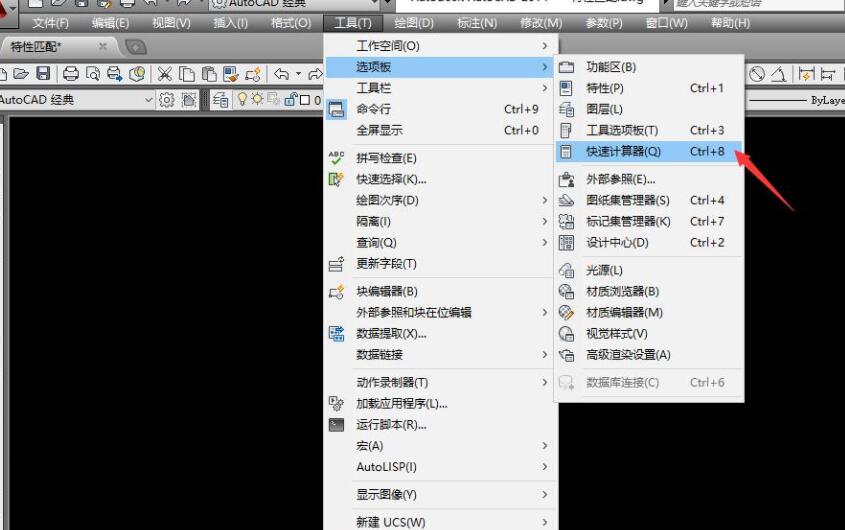Viewport: 845px width, 530px height.
Task: Choose 工具选项板(T) menu entry
Action: tap(649, 130)
